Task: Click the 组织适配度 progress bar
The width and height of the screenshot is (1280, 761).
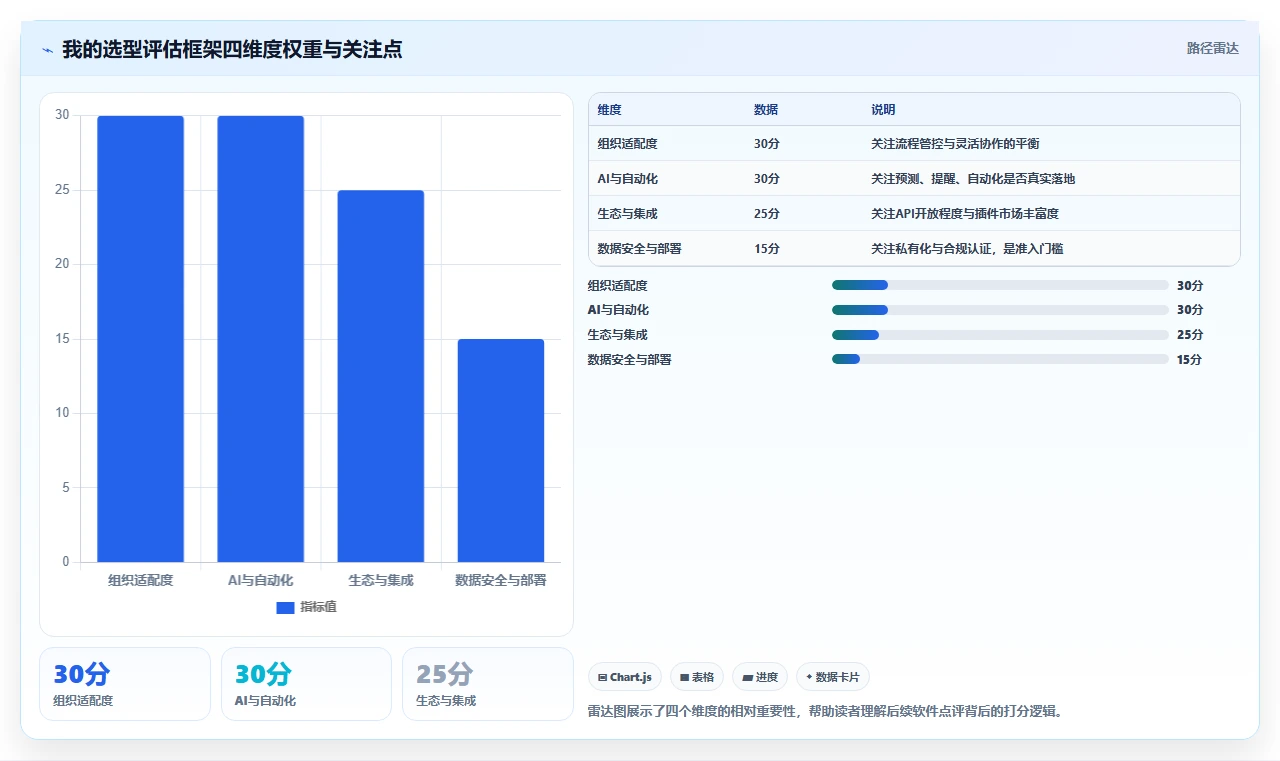Action: click(x=1000, y=285)
